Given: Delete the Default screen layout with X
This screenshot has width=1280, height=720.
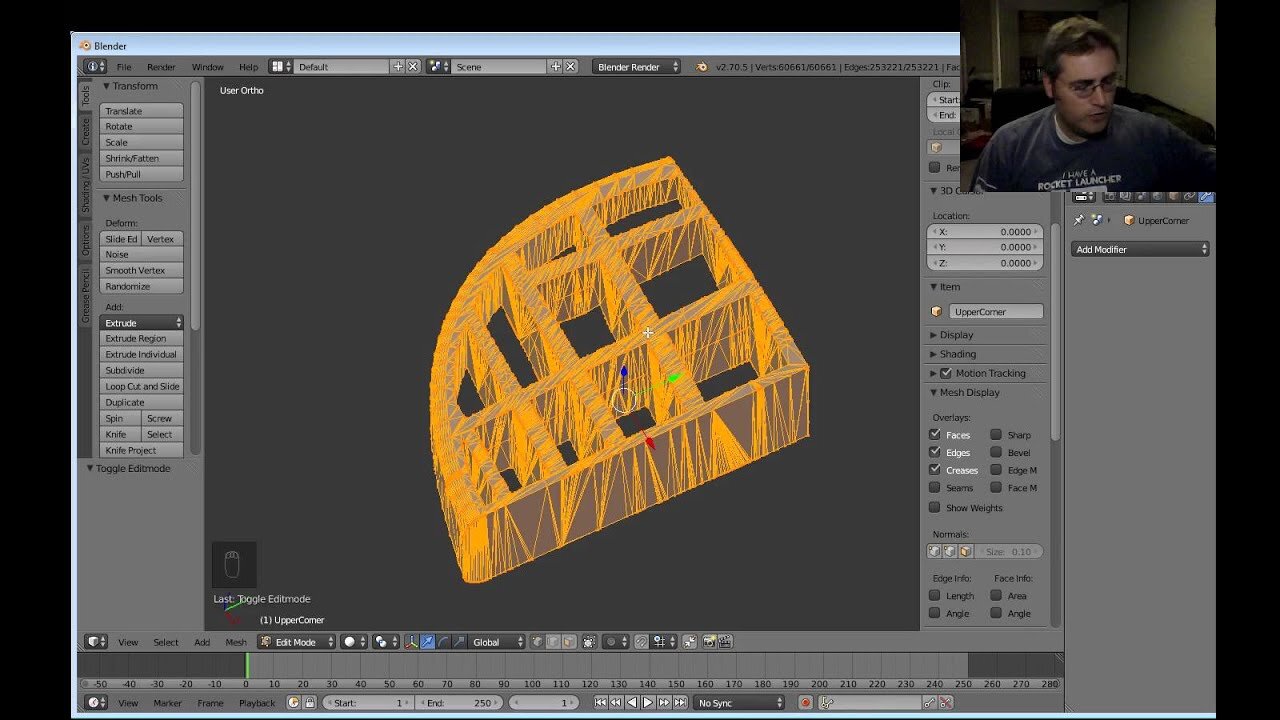Looking at the screenshot, I should (412, 67).
